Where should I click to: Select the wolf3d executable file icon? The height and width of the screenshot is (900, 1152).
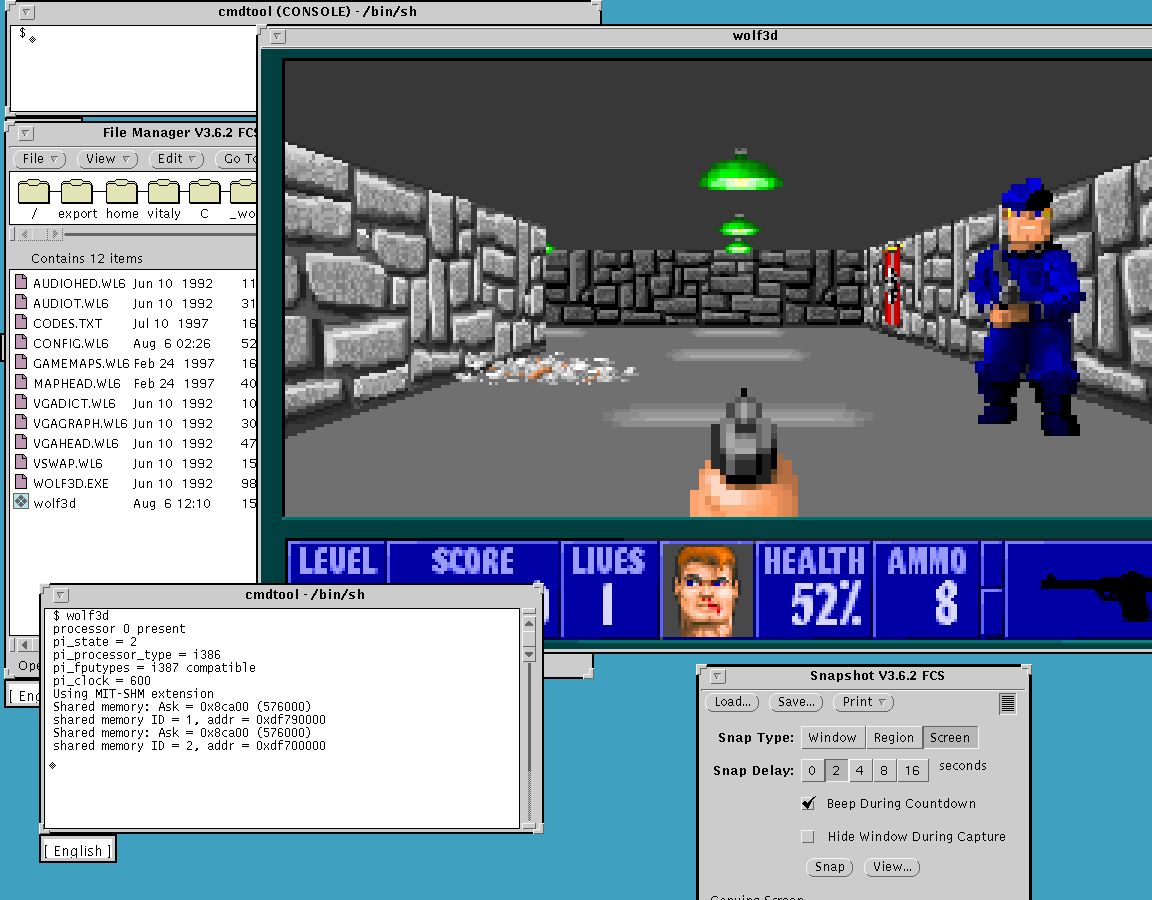click(x=21, y=503)
